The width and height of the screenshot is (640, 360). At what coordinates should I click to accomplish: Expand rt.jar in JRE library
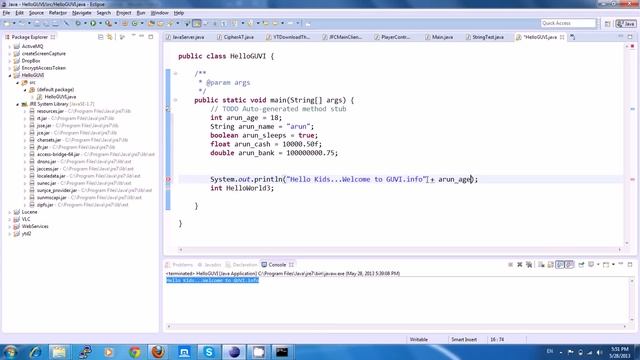pos(25,118)
